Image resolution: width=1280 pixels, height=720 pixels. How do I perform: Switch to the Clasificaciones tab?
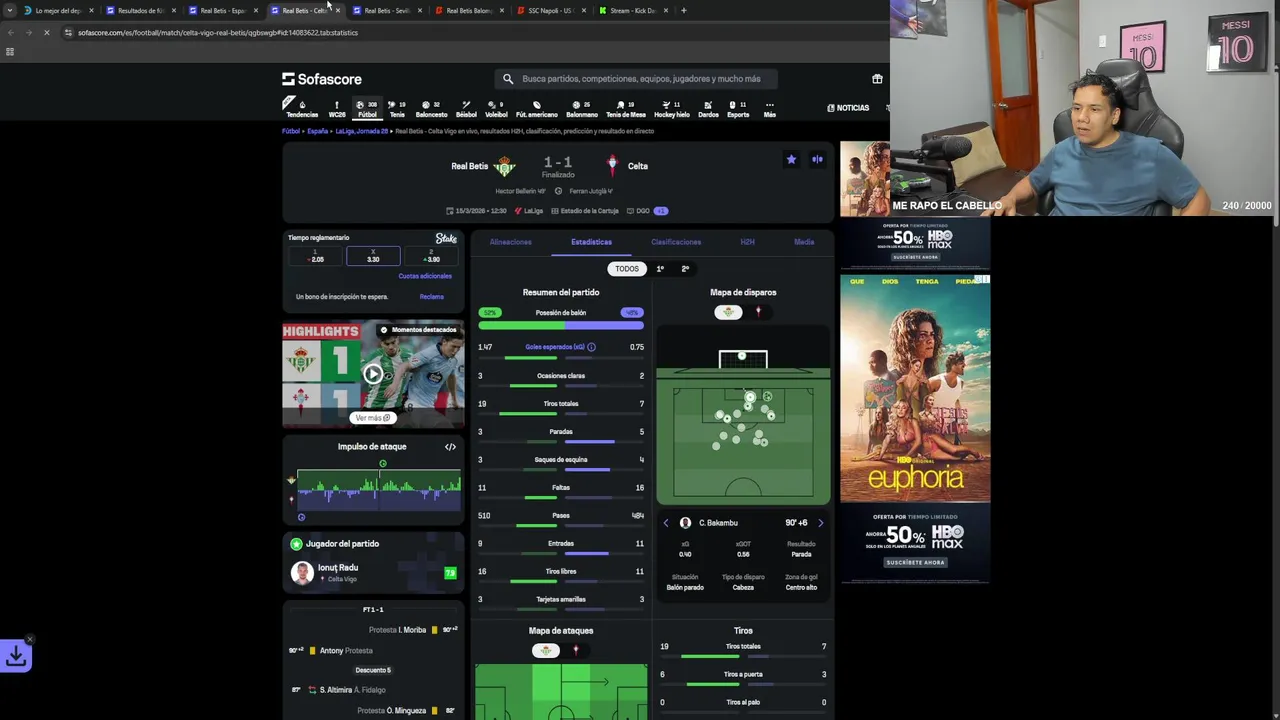point(676,242)
